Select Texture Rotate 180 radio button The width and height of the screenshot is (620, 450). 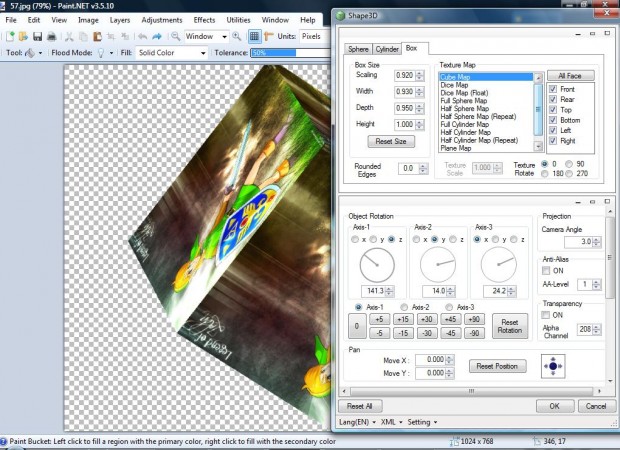545,173
